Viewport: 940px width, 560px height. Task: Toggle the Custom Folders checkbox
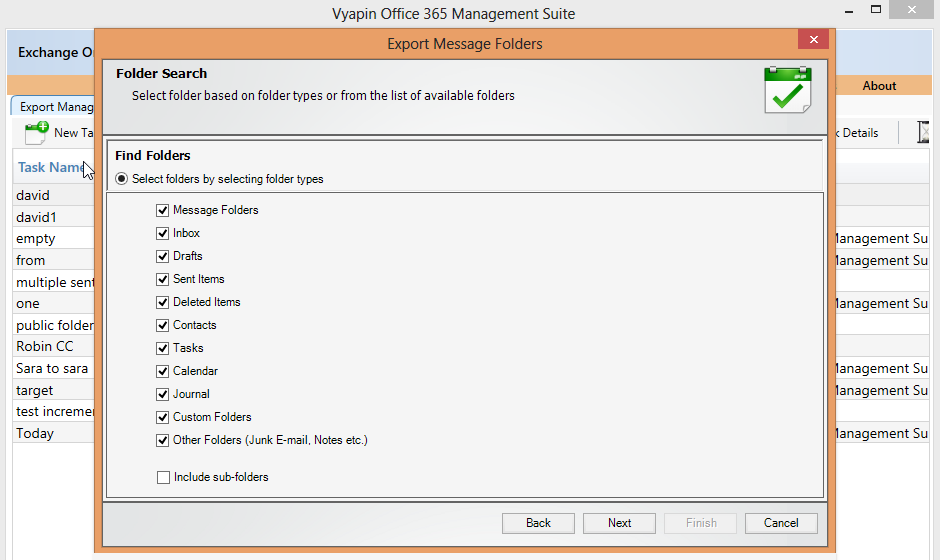pos(162,417)
